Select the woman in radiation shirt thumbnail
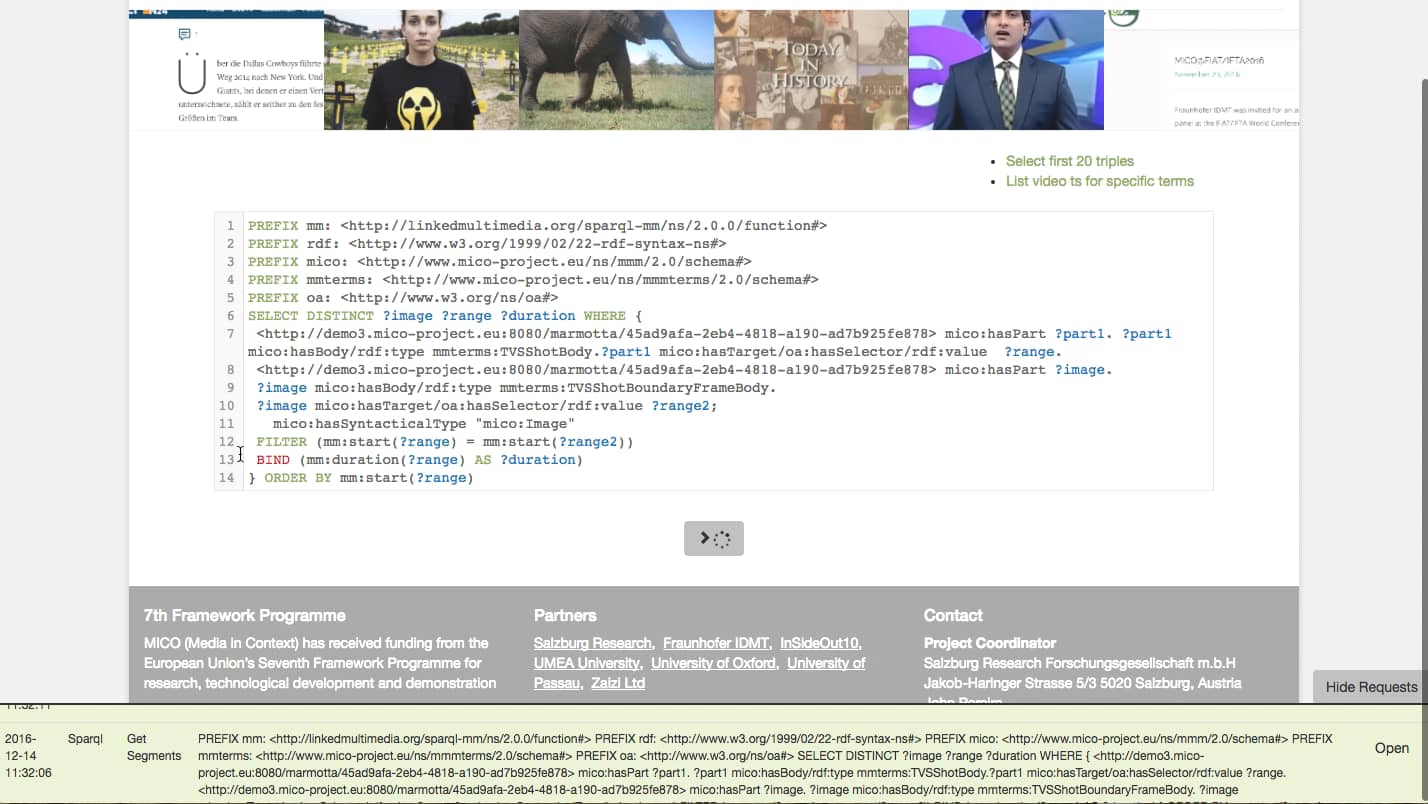 (x=421, y=70)
